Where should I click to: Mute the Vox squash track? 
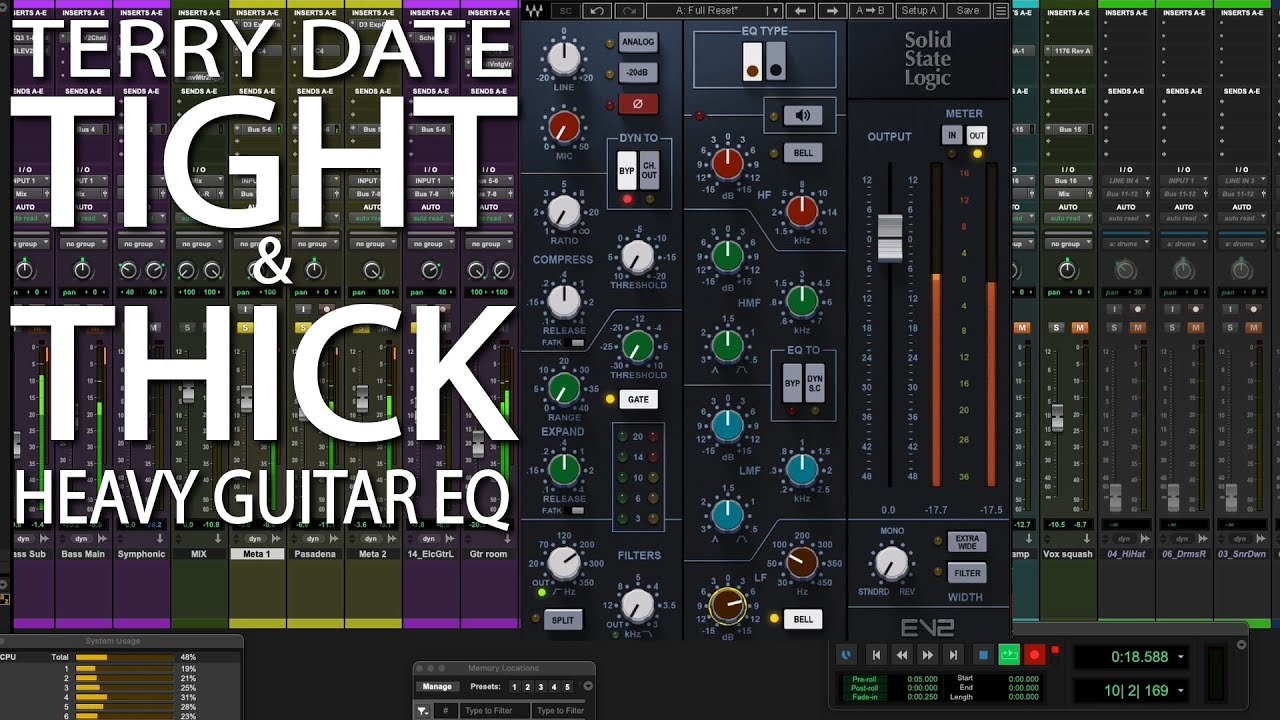point(1079,327)
